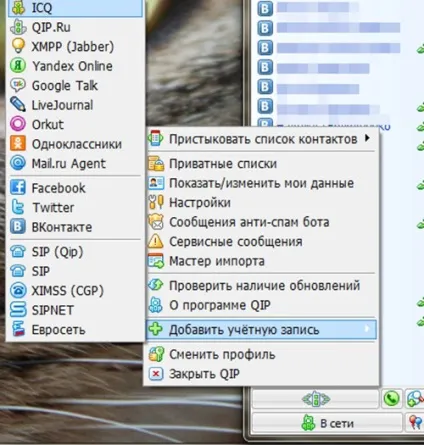Click the LiveJournal pencil icon
This screenshot has width=424, height=445.
pyautogui.click(x=18, y=105)
